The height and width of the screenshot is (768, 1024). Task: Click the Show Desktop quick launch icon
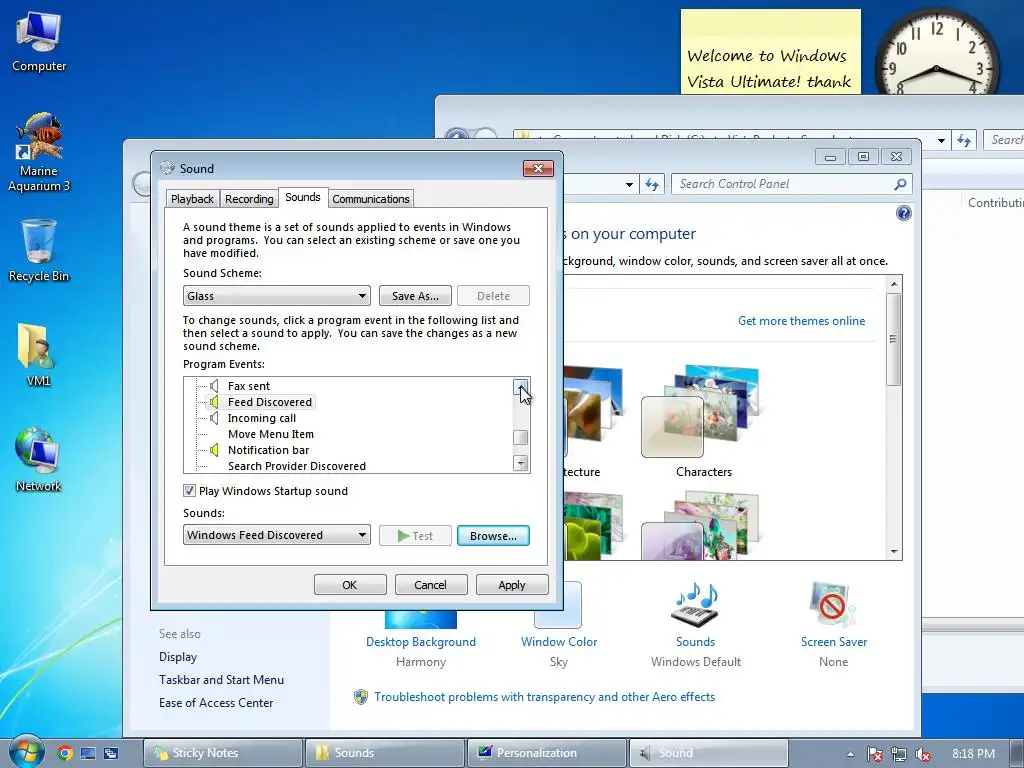pos(88,753)
